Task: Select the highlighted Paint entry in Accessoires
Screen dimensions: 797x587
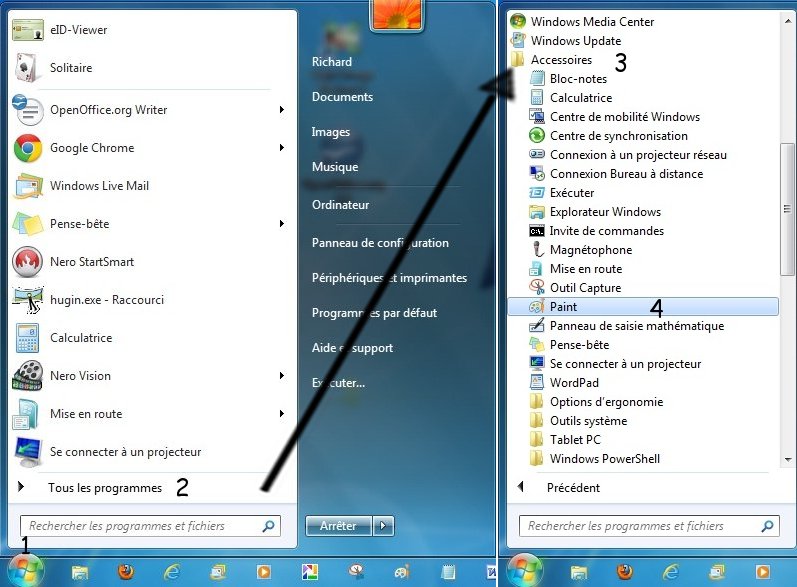Action: click(x=643, y=306)
